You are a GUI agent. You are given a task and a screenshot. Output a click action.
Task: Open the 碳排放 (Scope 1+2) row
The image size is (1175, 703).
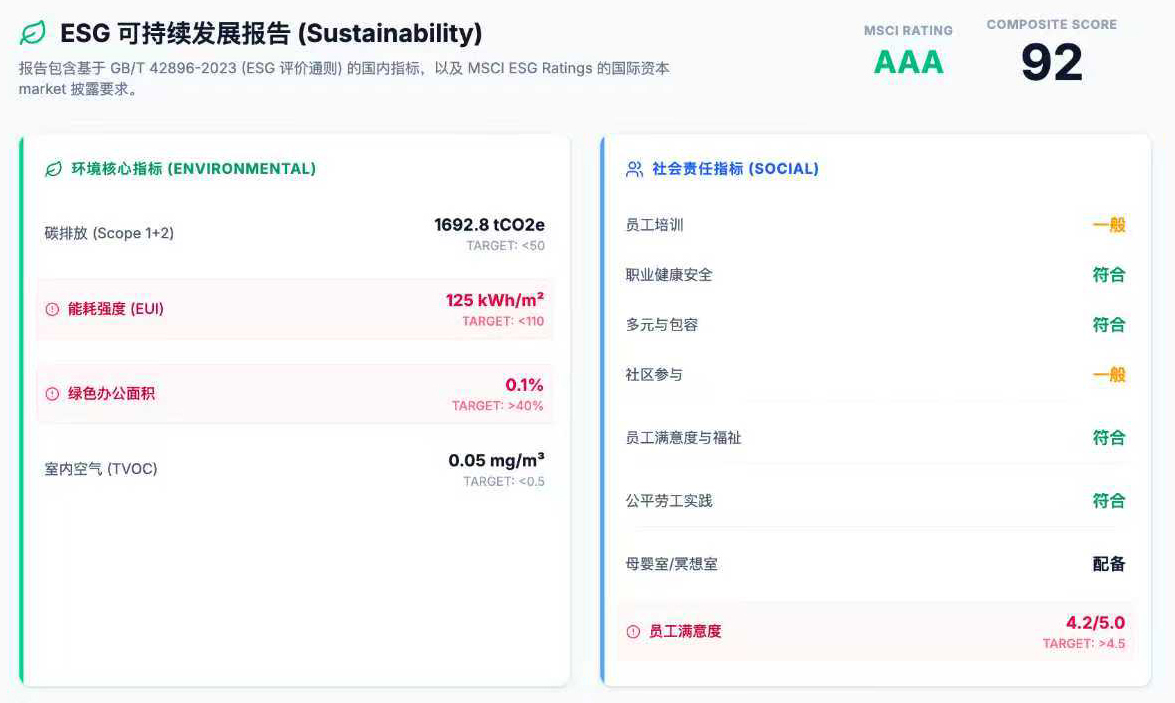[110, 233]
